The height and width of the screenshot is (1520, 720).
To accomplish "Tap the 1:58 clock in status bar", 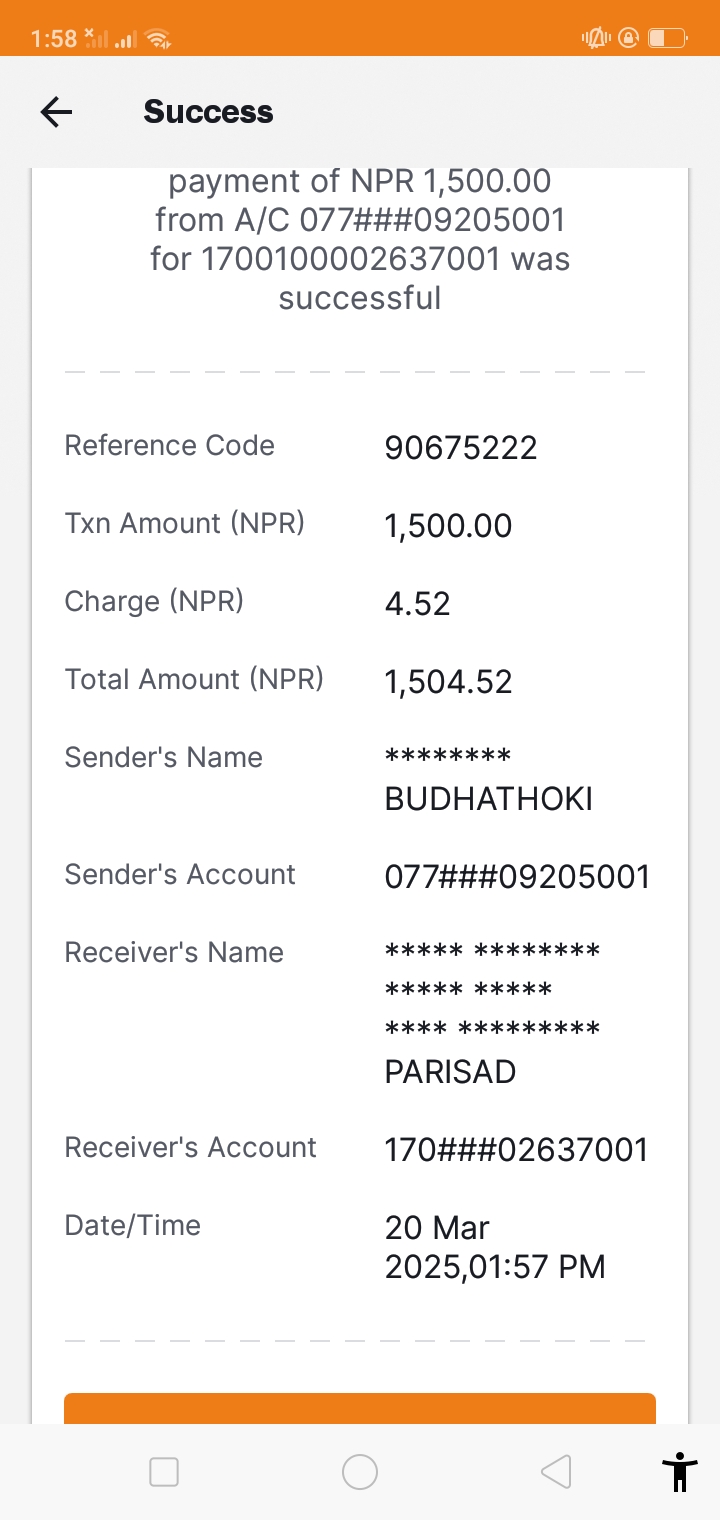I will point(54,39).
